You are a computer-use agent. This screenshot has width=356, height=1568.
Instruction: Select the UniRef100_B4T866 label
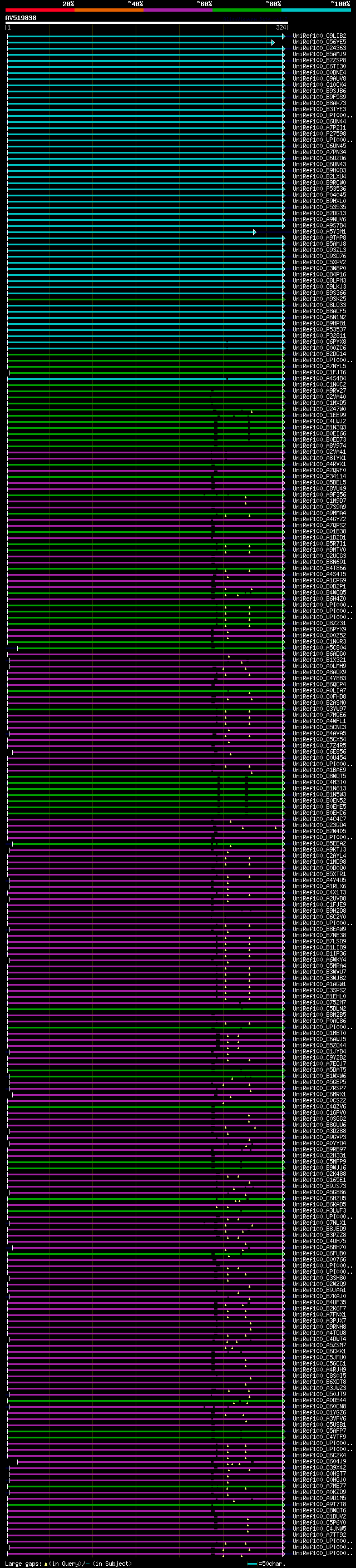(319, 568)
